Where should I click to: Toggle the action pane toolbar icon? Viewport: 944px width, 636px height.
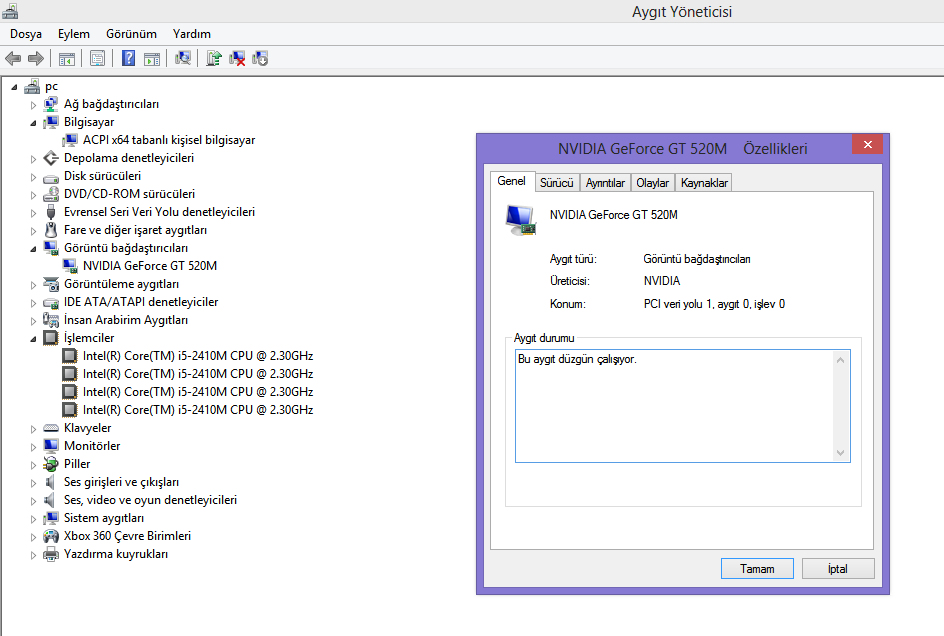tap(152, 58)
